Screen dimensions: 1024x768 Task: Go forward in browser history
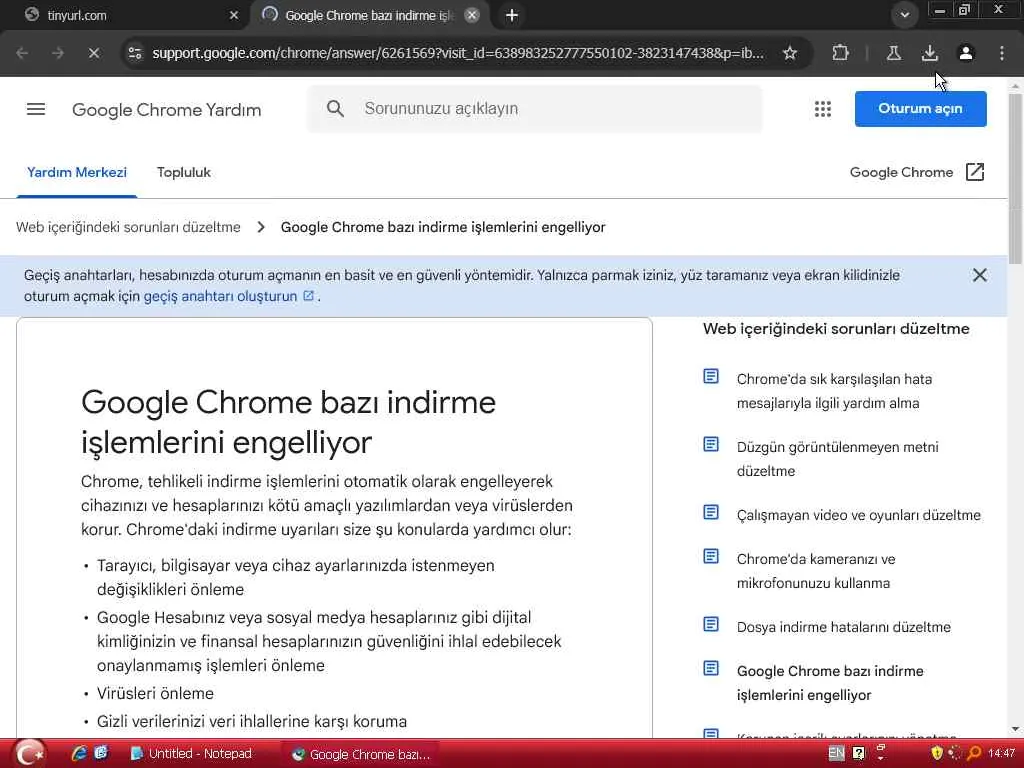[x=57, y=53]
